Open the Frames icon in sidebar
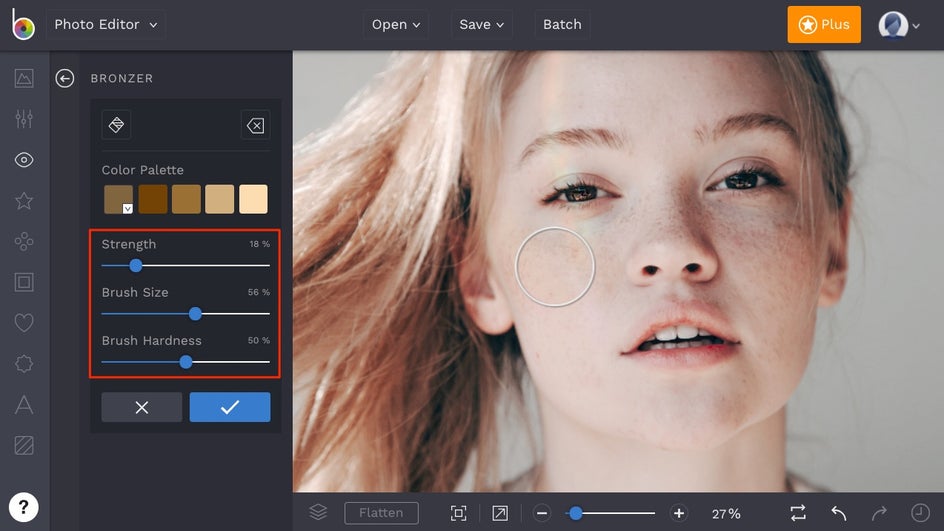 [24, 282]
